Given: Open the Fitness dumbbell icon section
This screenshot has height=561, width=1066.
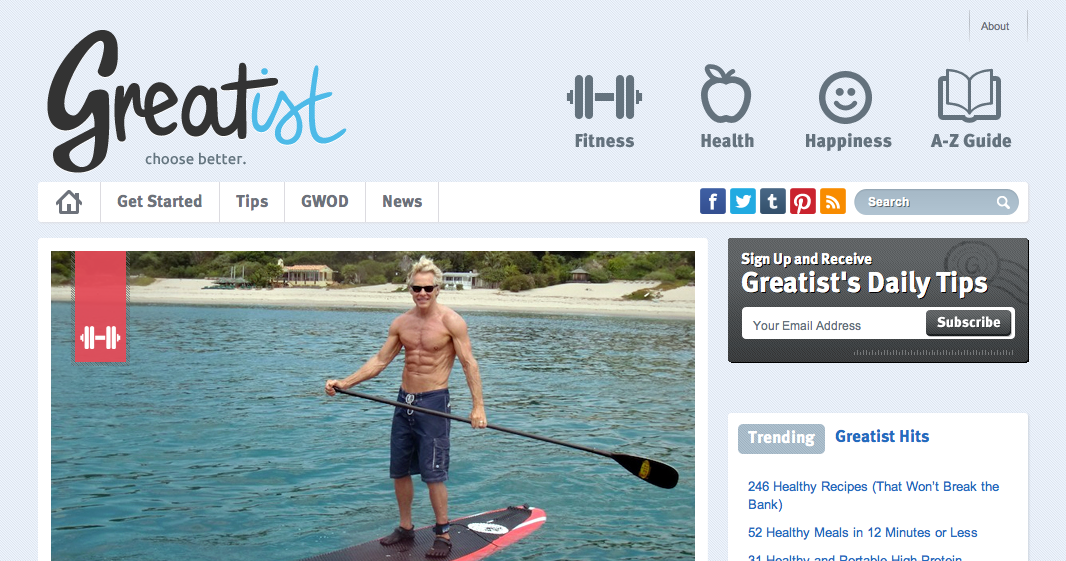Looking at the screenshot, I should tap(604, 97).
